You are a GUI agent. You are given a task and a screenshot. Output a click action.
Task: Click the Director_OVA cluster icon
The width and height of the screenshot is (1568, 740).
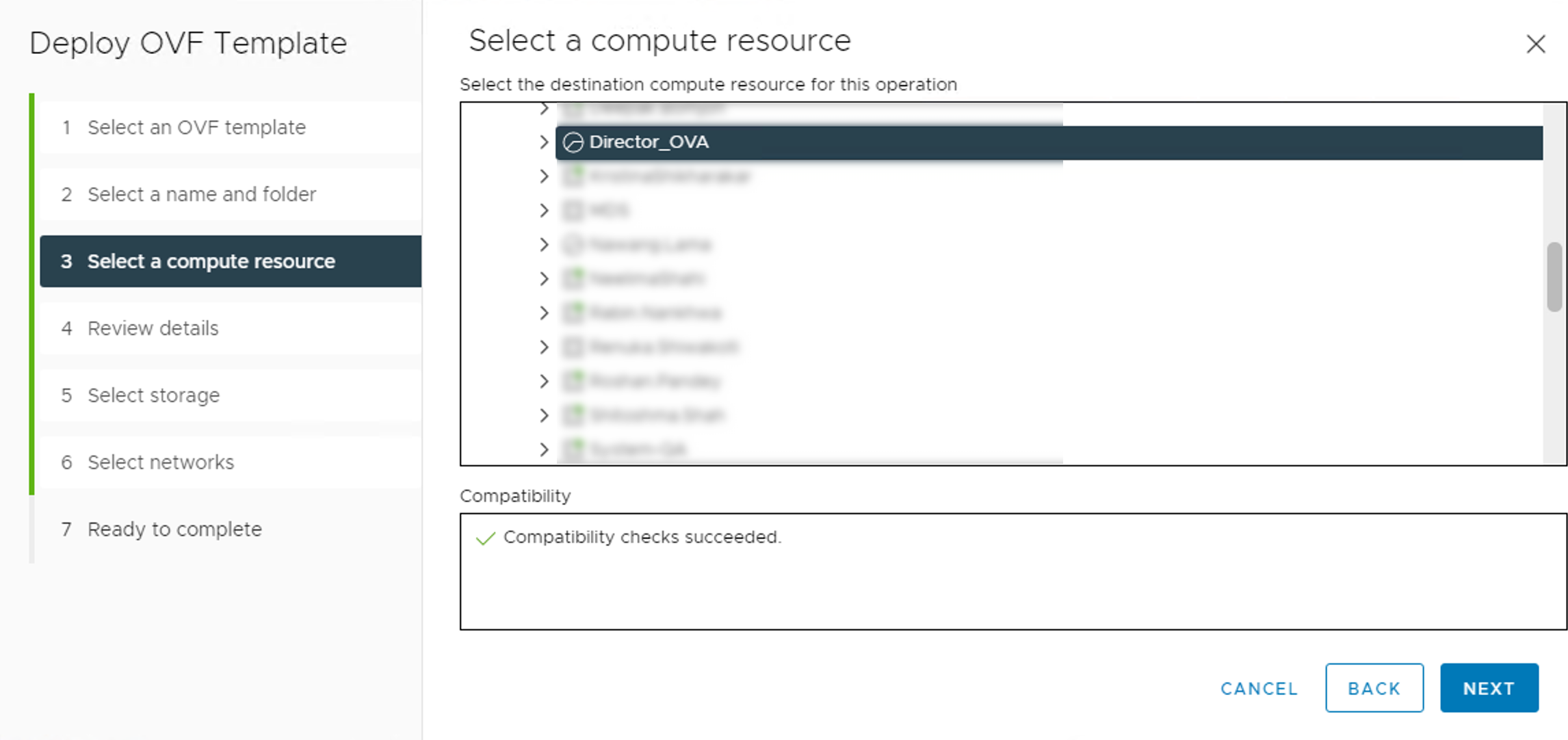(573, 143)
